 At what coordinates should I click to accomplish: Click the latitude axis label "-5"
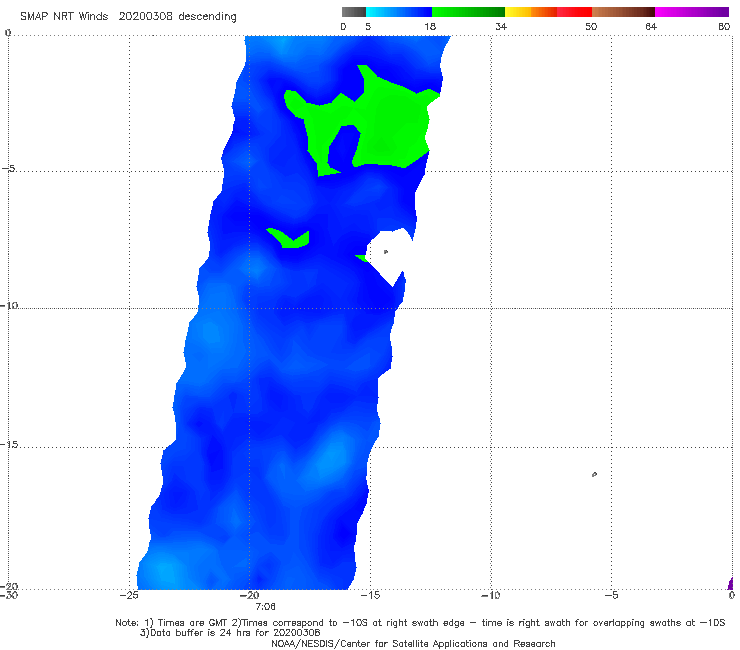click(9, 169)
